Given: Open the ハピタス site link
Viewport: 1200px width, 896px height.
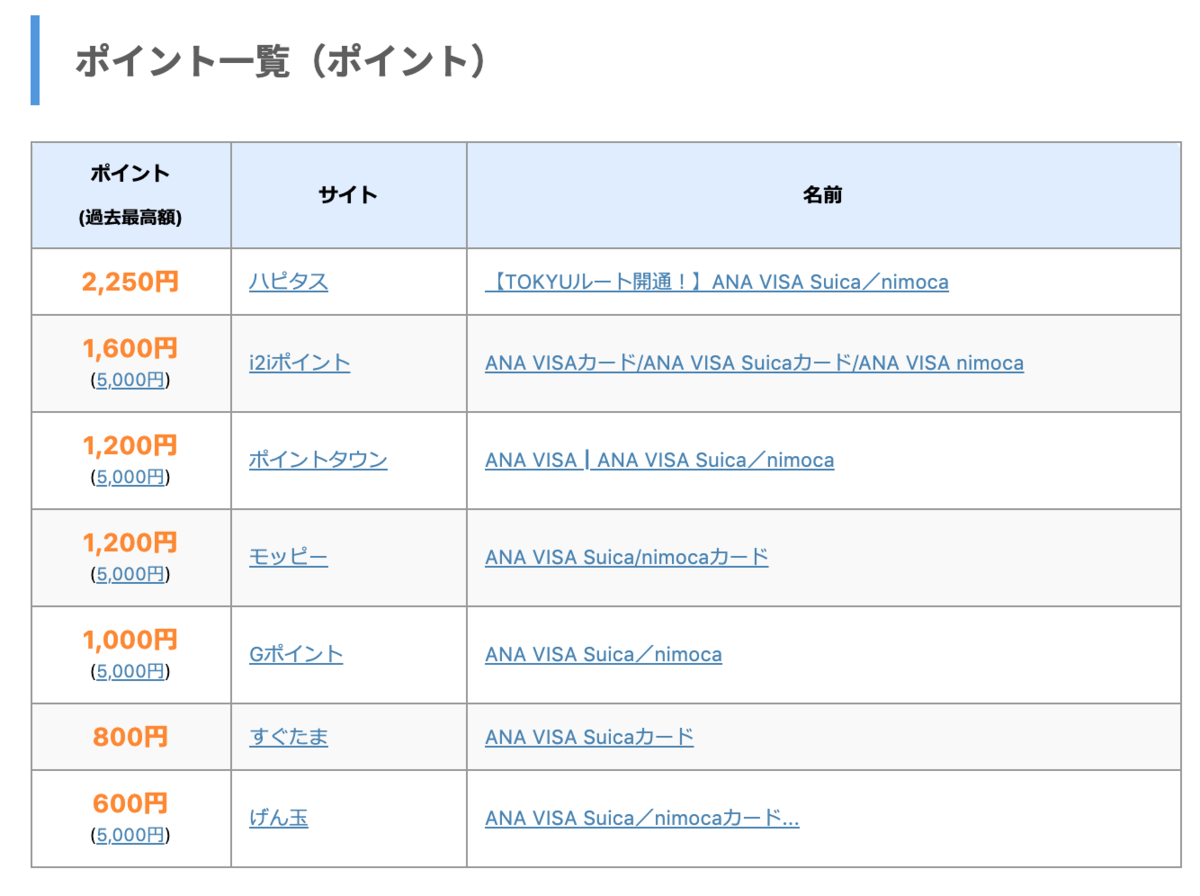Looking at the screenshot, I should point(288,282).
